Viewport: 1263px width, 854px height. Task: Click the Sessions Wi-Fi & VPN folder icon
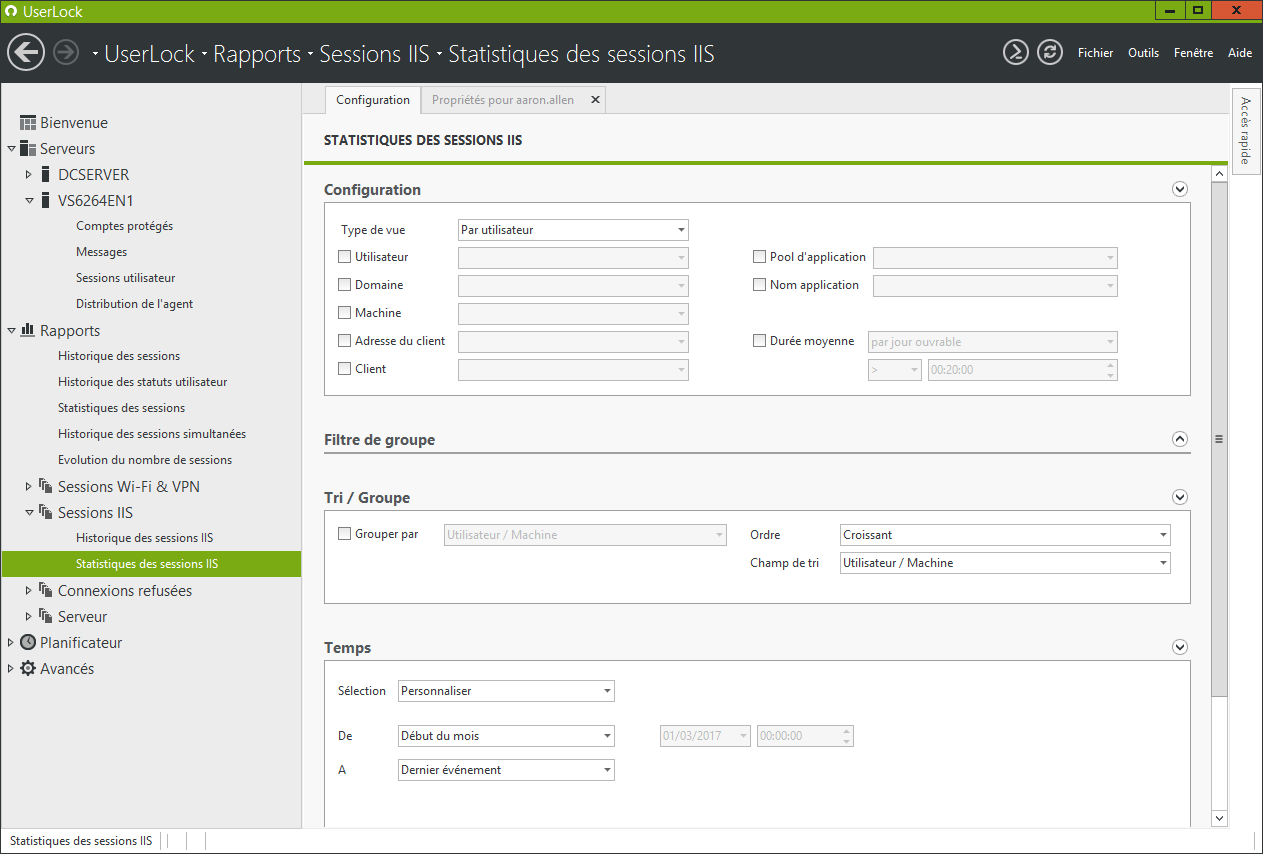46,487
